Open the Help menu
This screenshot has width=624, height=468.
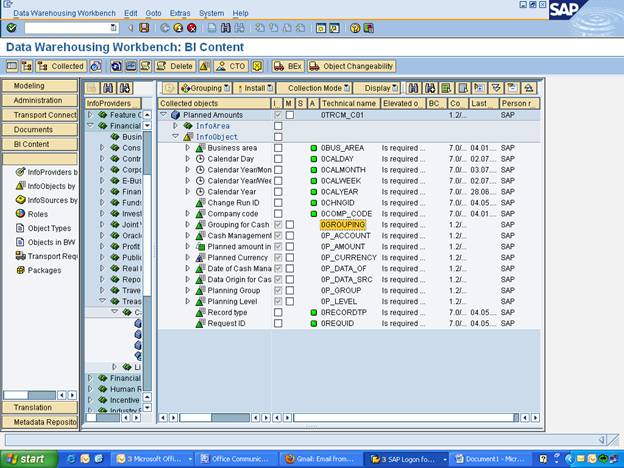tap(240, 13)
